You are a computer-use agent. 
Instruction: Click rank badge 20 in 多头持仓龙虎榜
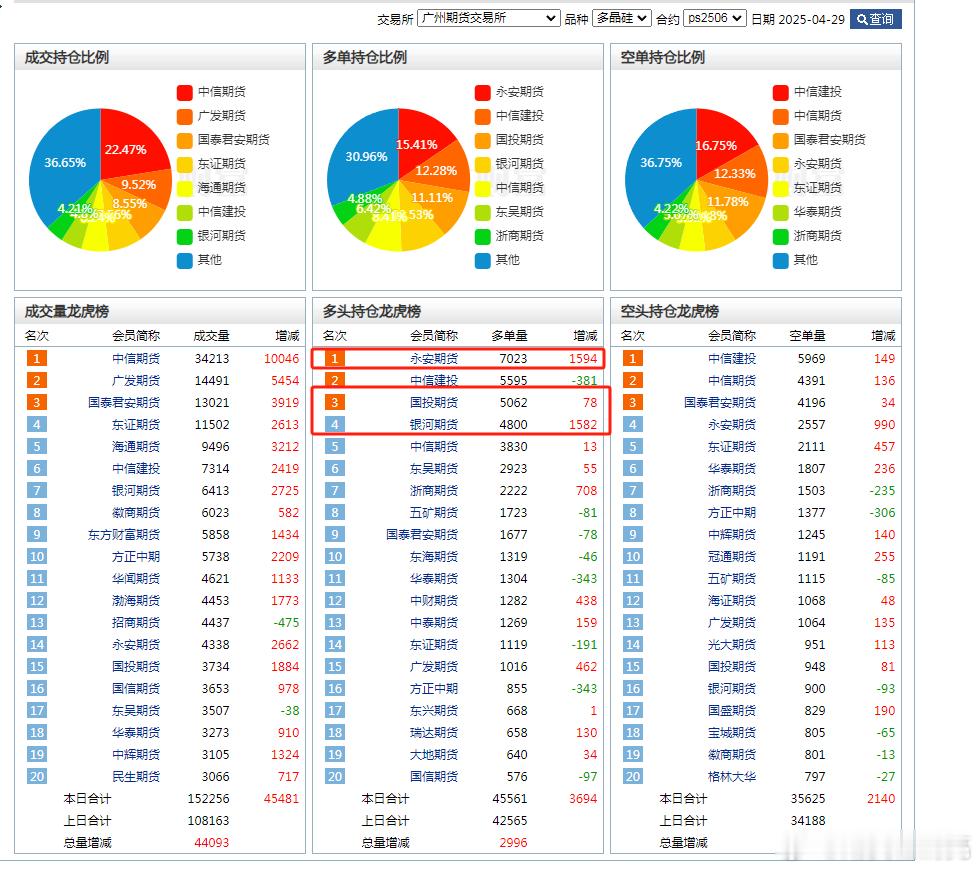[x=335, y=777]
